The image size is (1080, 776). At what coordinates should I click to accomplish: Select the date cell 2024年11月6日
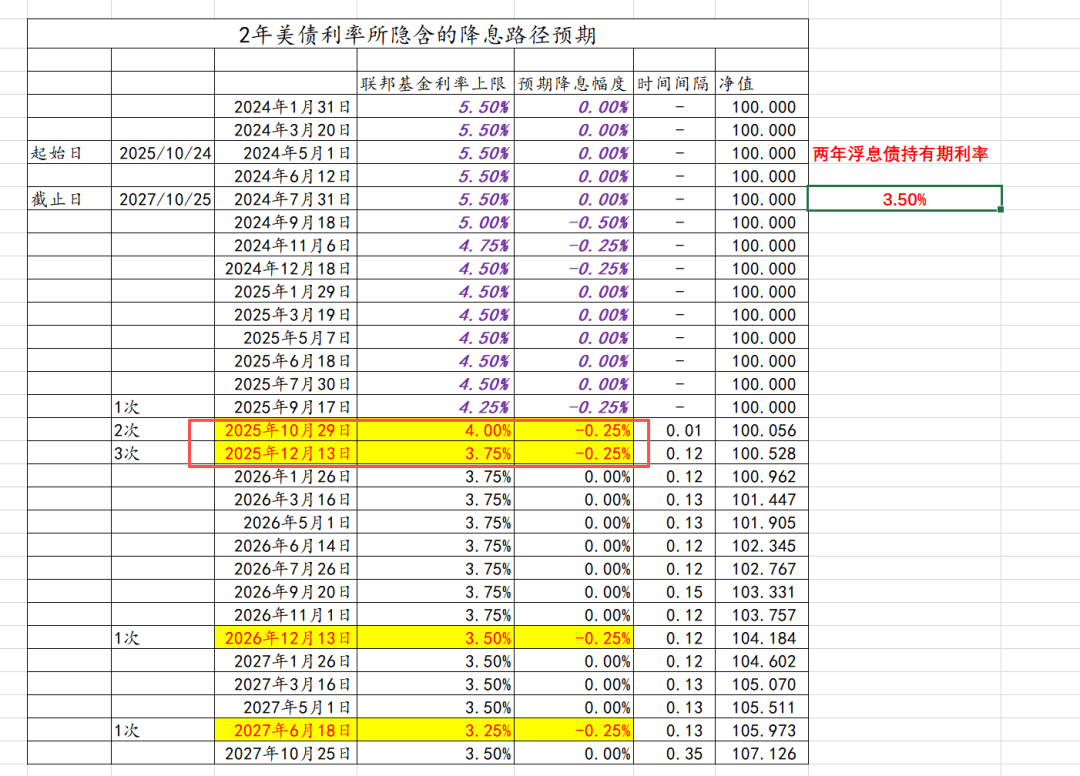pos(285,245)
